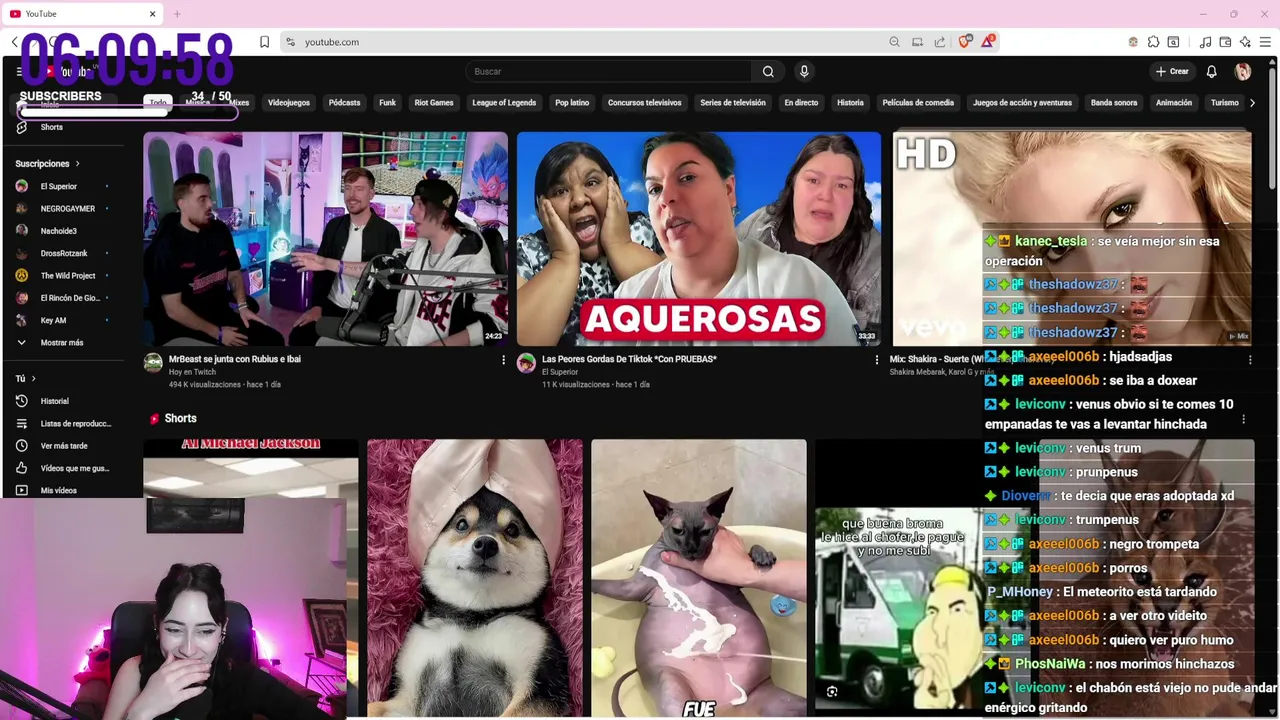Select the Pop latino chip
The image size is (1280, 720).
(572, 102)
